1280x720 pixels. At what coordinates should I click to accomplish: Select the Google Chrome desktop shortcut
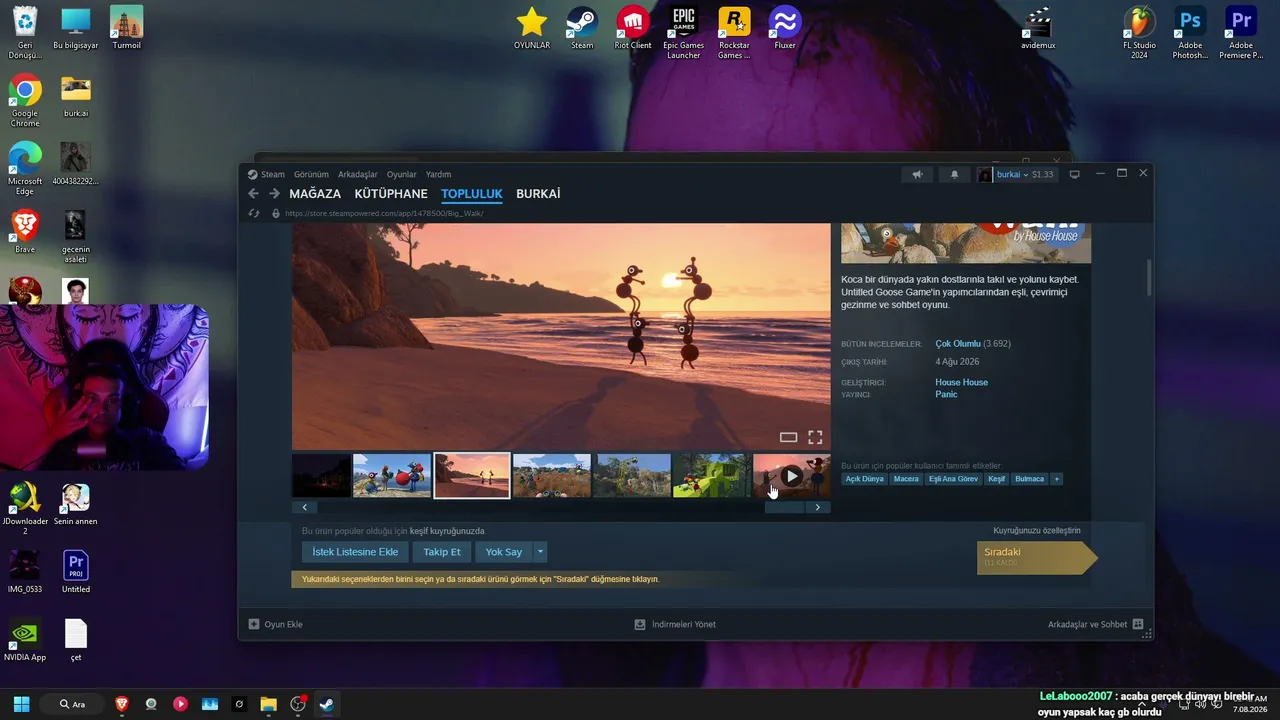click(25, 100)
